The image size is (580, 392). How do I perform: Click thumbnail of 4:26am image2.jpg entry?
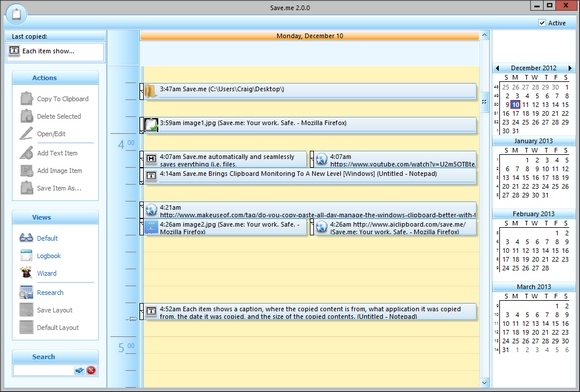pyautogui.click(x=151, y=227)
